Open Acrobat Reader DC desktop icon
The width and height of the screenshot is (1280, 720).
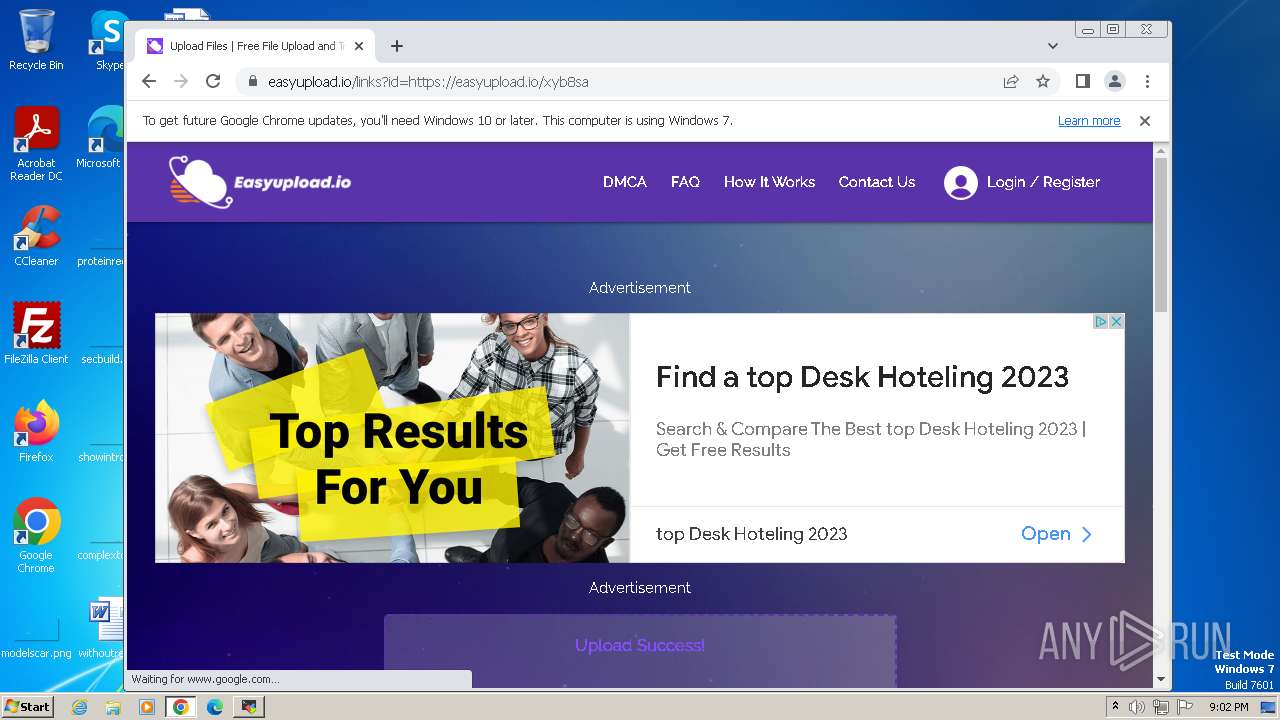(x=36, y=144)
